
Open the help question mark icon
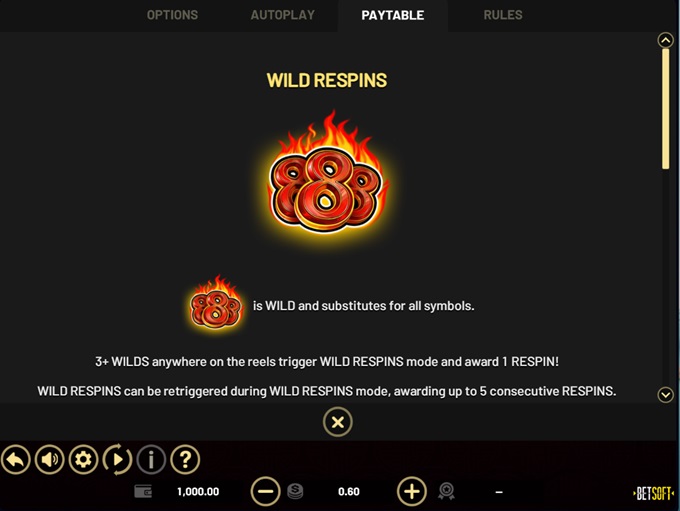(185, 459)
